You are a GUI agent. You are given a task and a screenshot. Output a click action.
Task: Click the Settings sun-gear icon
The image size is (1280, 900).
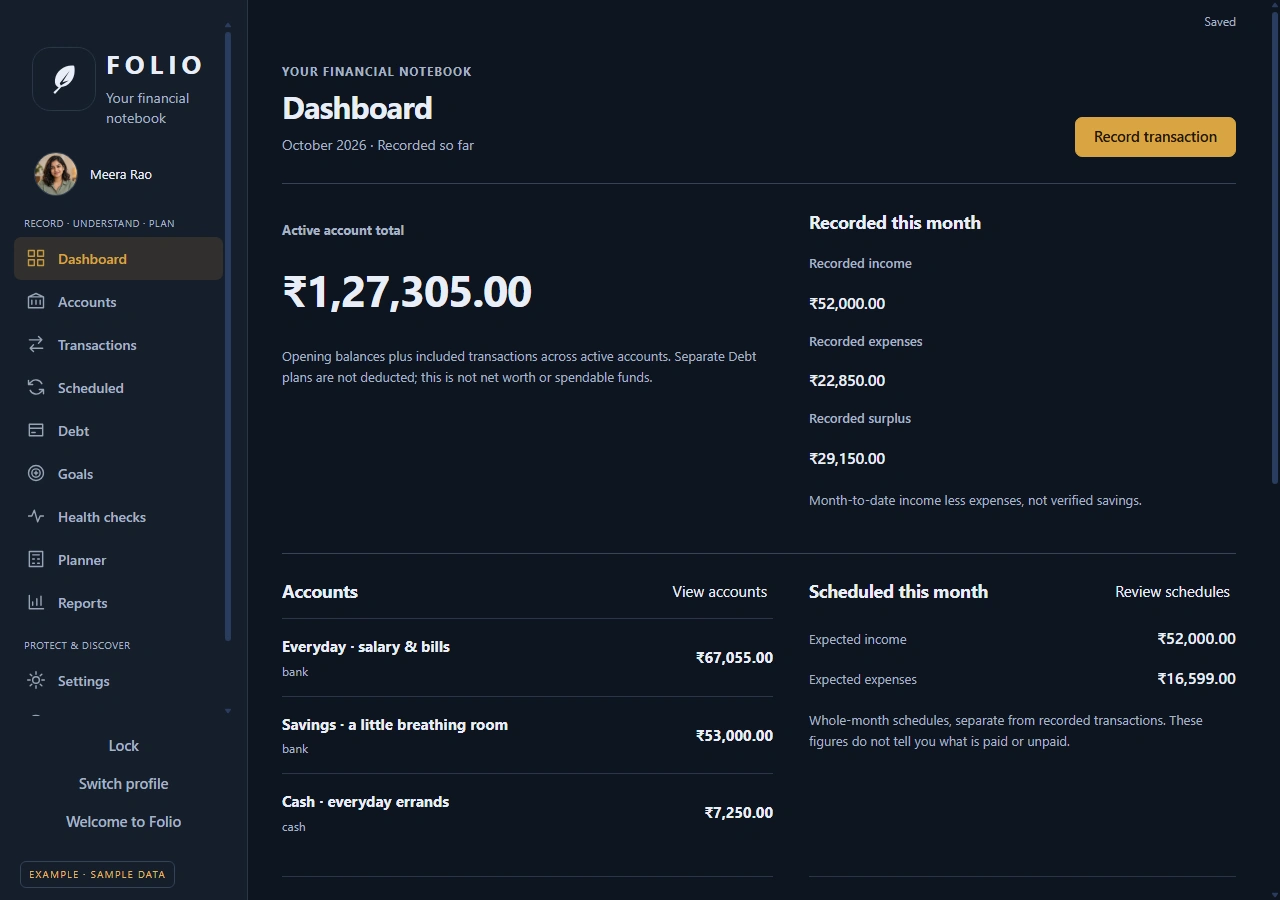(36, 681)
